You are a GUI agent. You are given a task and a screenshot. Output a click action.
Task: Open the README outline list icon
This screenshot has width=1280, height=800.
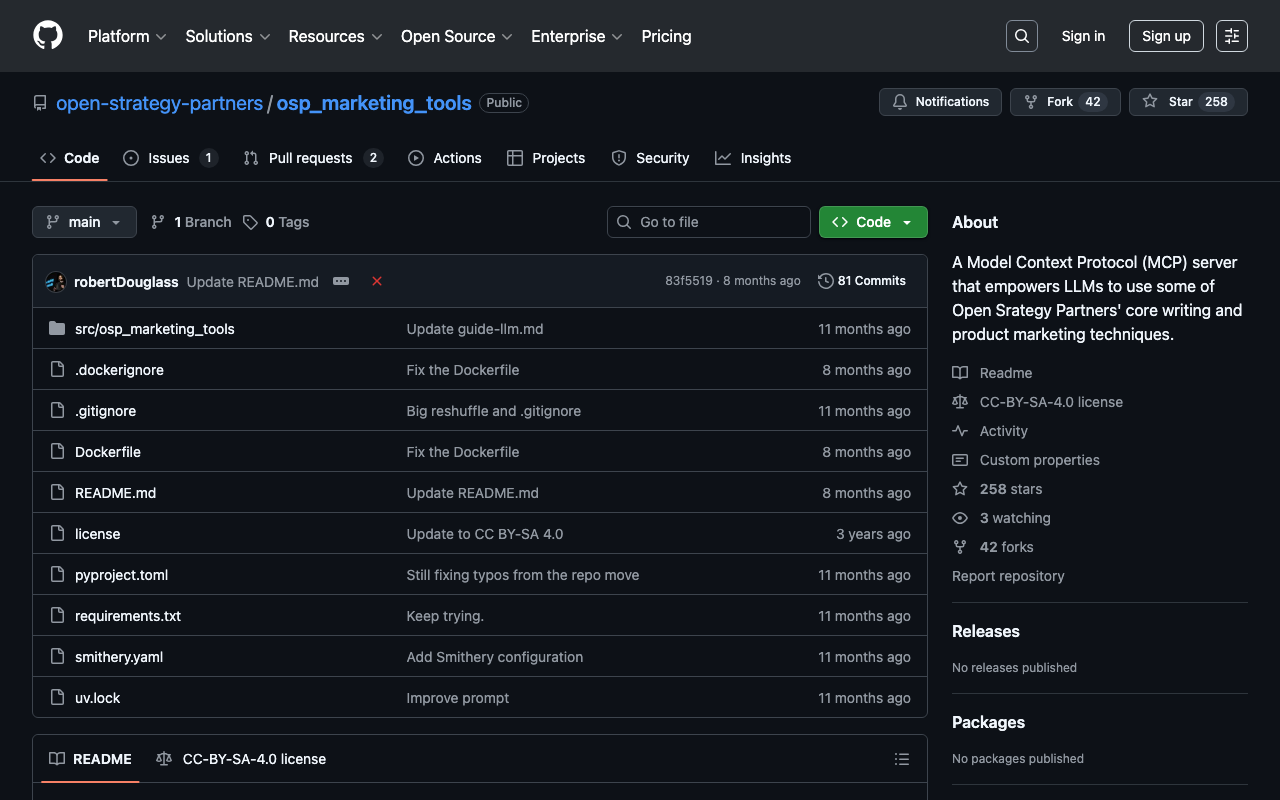[901, 759]
